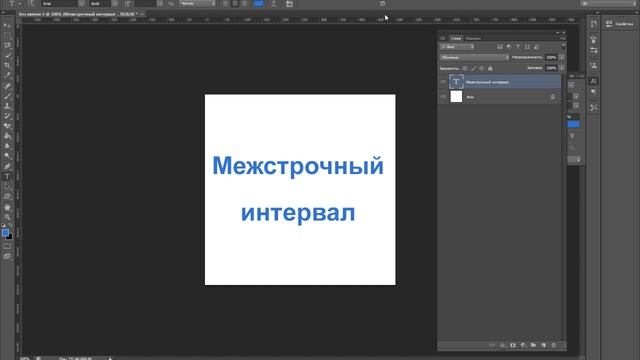Filter layers by smart objects
This screenshot has width=640, height=360.
[537, 47]
